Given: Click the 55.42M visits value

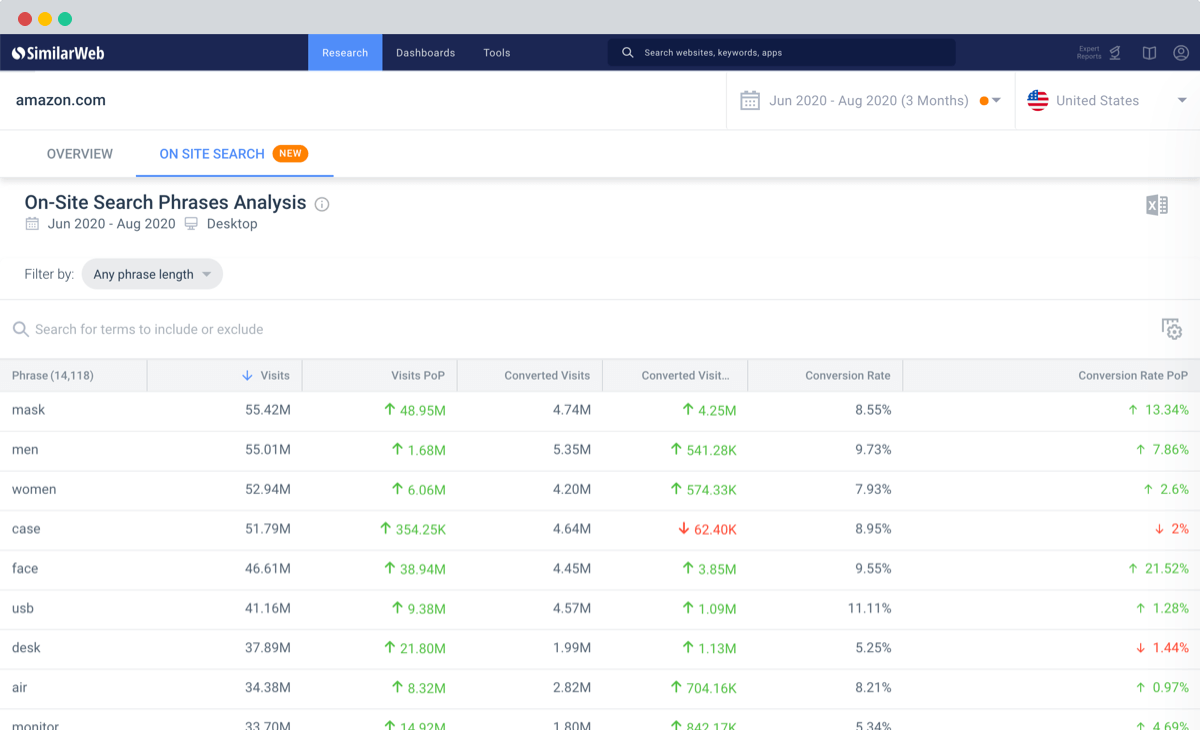Looking at the screenshot, I should pos(268,410).
